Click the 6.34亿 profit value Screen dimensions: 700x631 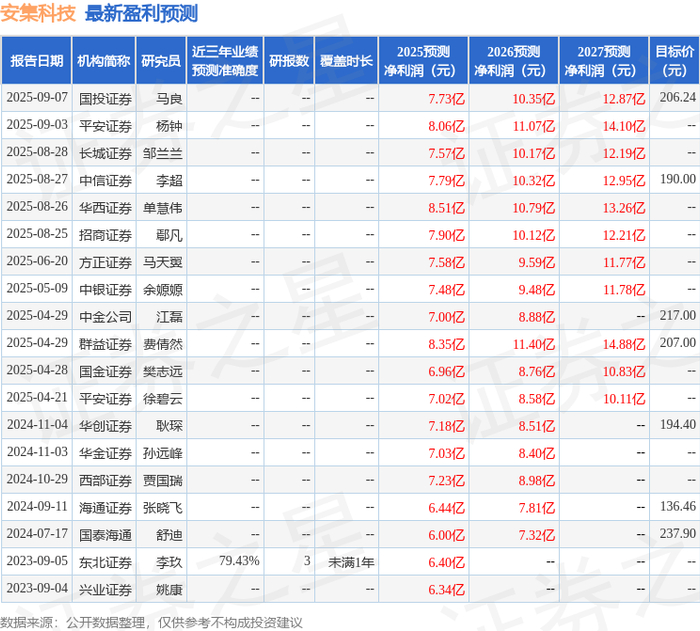click(x=446, y=589)
